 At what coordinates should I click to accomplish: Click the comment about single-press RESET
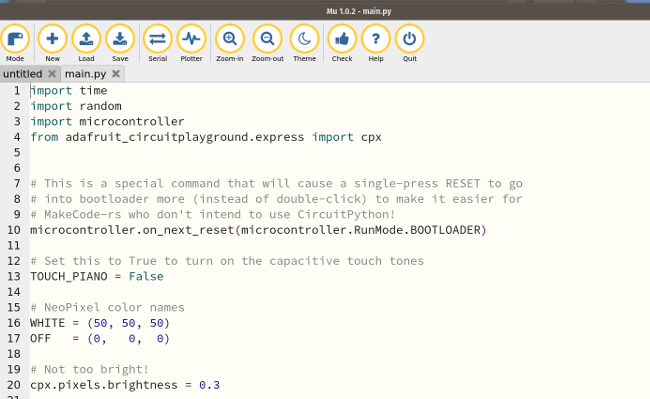click(276, 184)
